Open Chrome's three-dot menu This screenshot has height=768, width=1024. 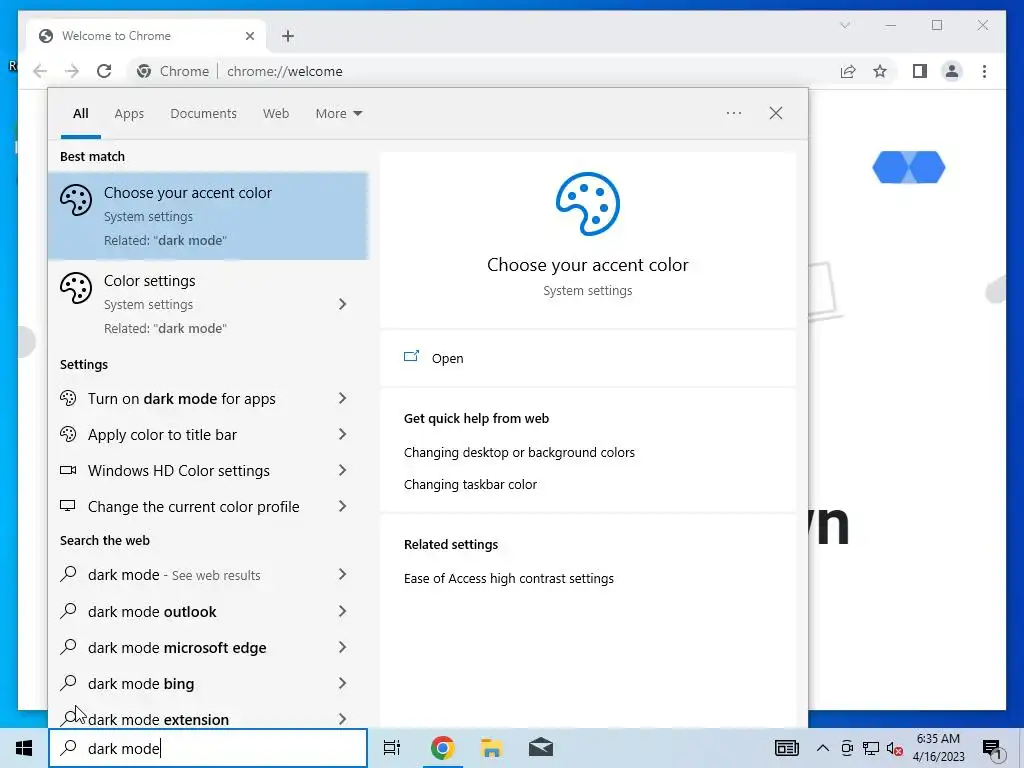pyautogui.click(x=984, y=71)
